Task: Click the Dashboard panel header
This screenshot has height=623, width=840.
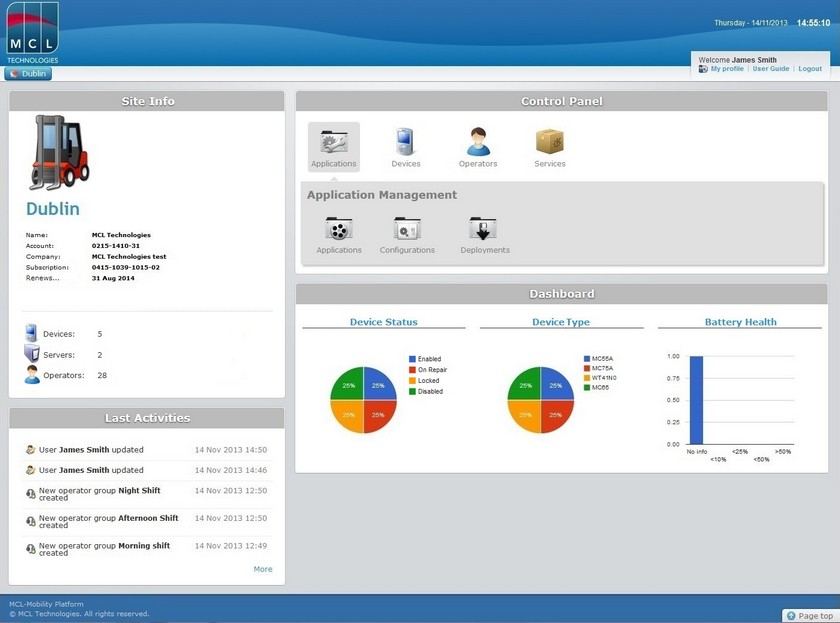Action: click(561, 294)
